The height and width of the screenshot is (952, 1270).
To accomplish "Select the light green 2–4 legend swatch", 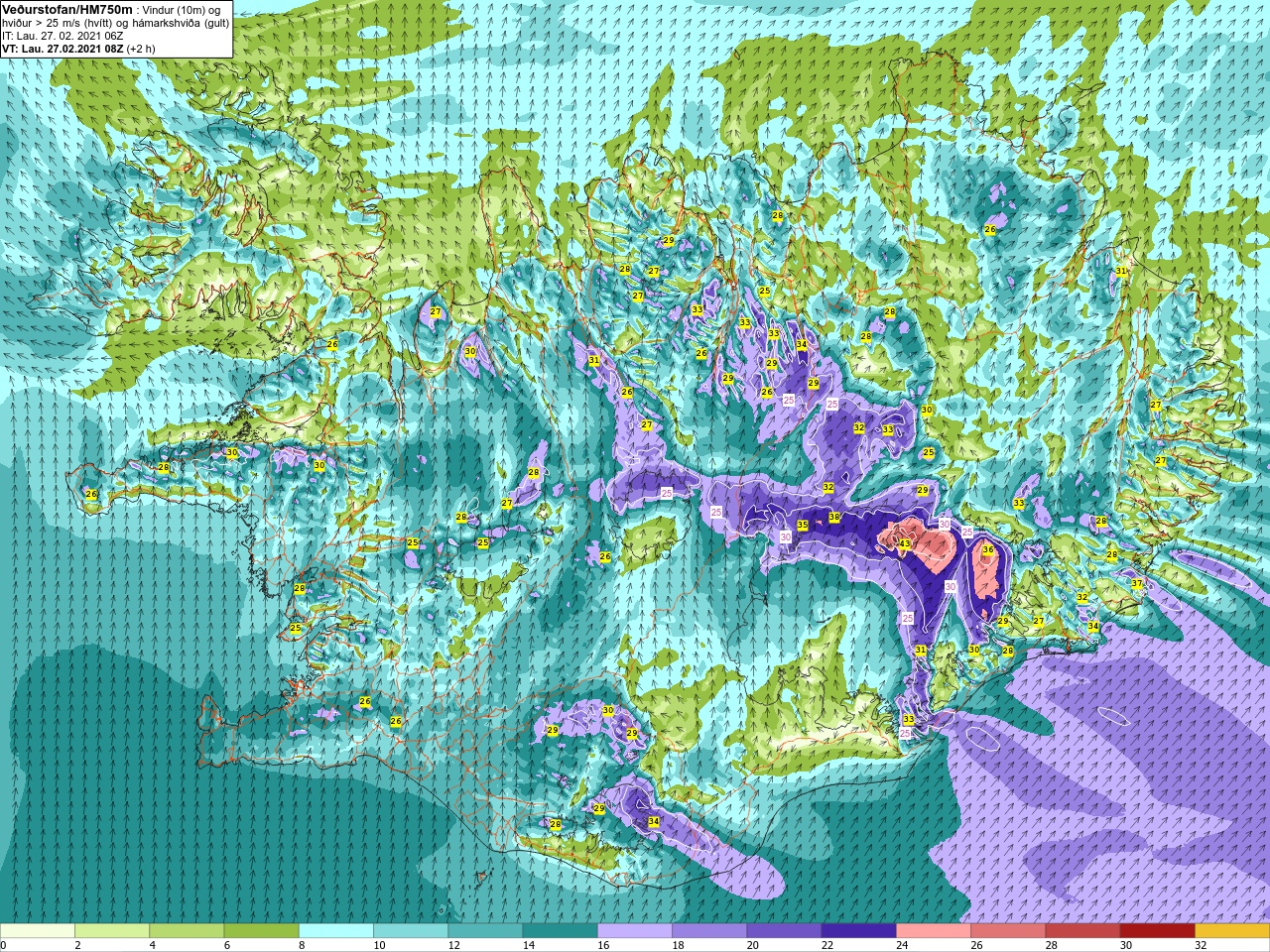I will [x=112, y=931].
